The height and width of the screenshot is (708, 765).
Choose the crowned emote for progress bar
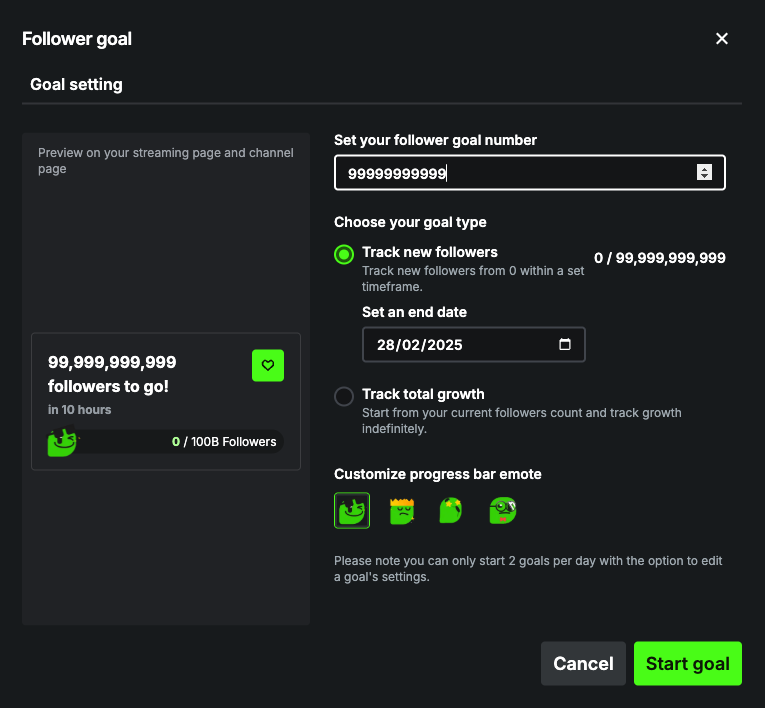tap(402, 511)
